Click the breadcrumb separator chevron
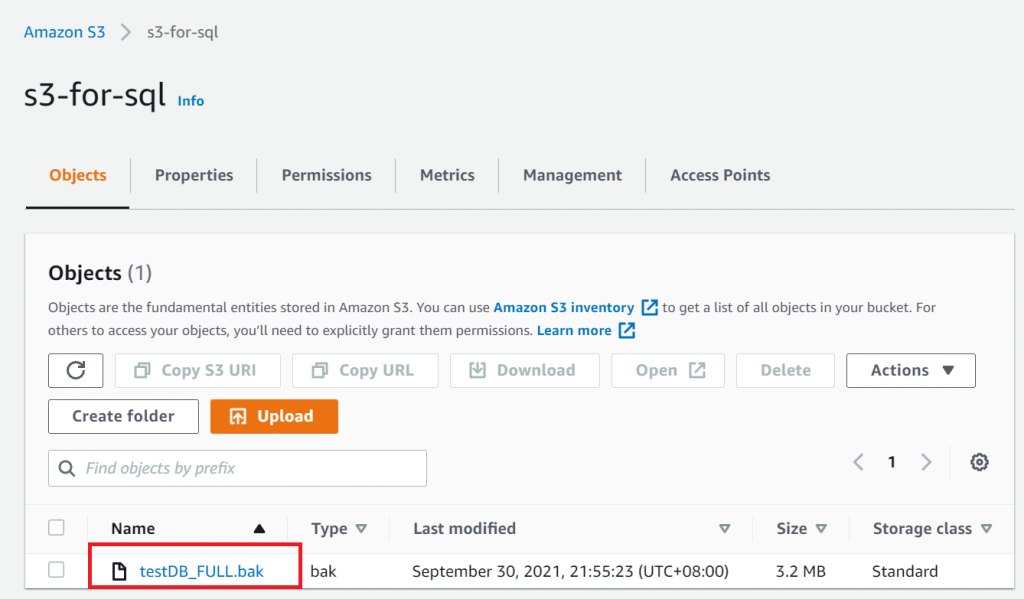1024x599 pixels. [125, 32]
